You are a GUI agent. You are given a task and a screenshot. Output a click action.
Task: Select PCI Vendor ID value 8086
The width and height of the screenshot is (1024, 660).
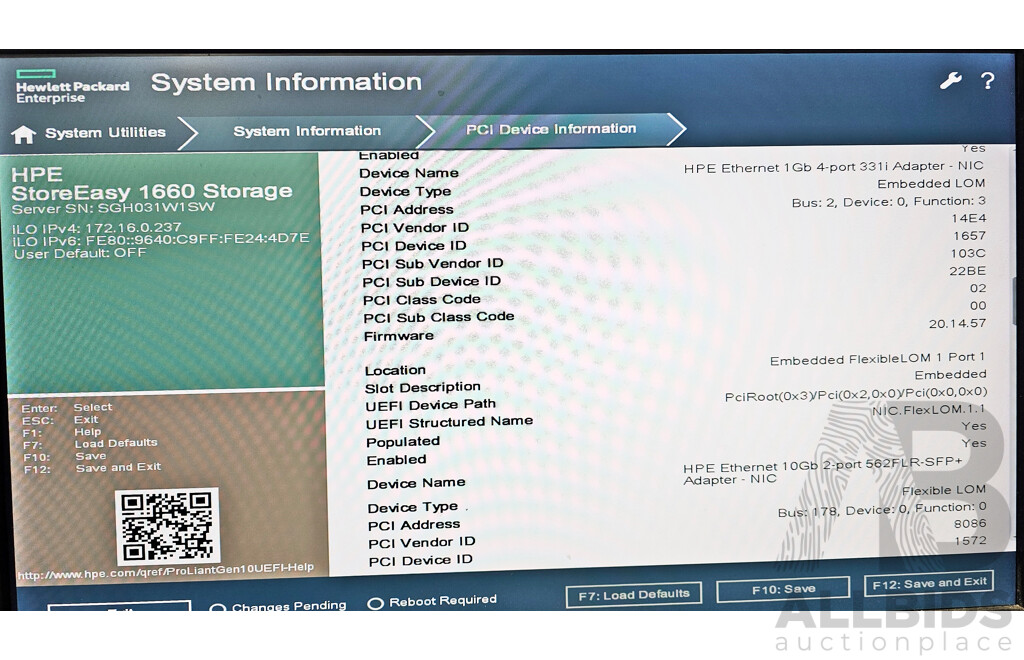pyautogui.click(x=970, y=524)
